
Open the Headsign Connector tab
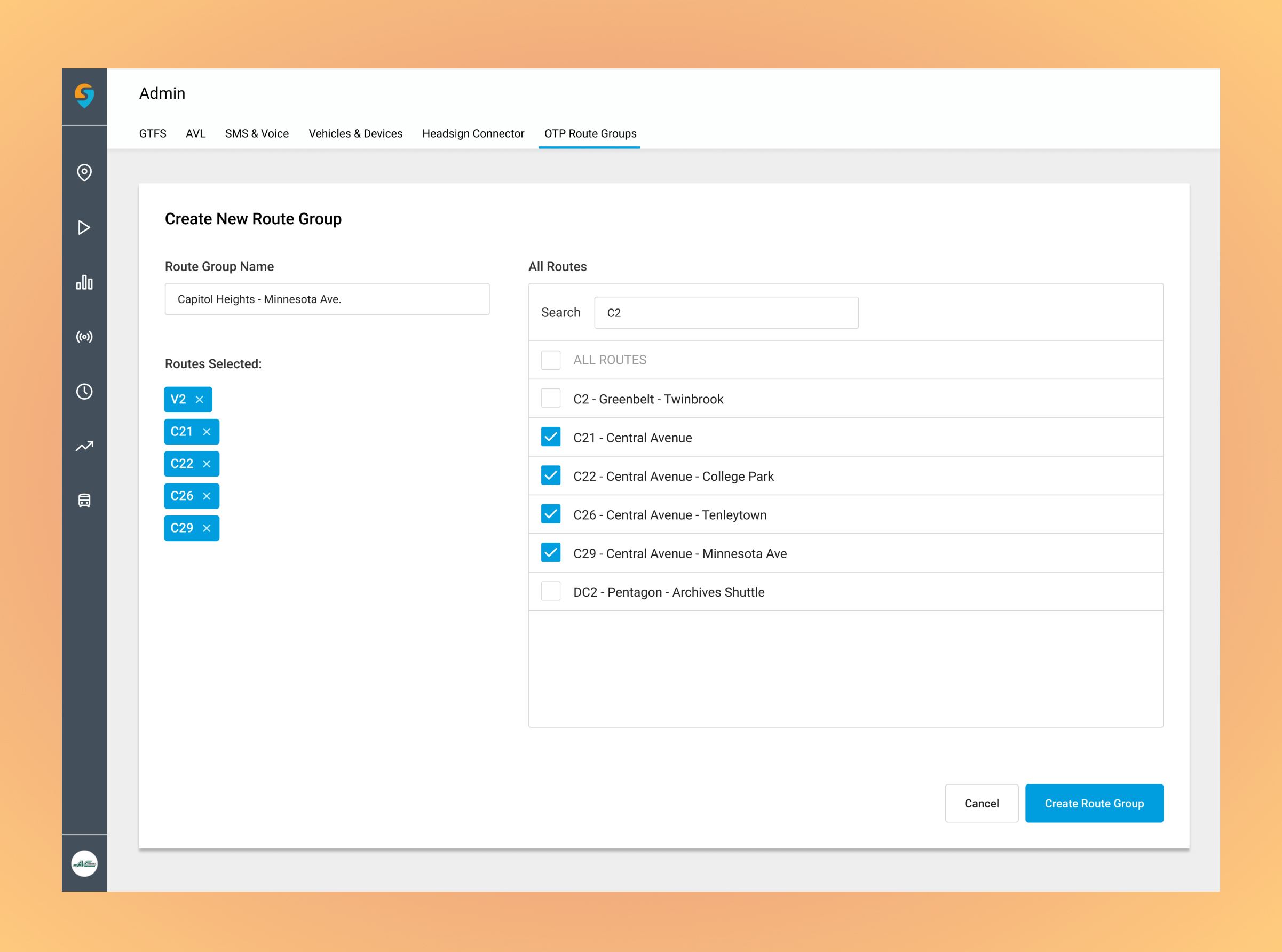(473, 134)
